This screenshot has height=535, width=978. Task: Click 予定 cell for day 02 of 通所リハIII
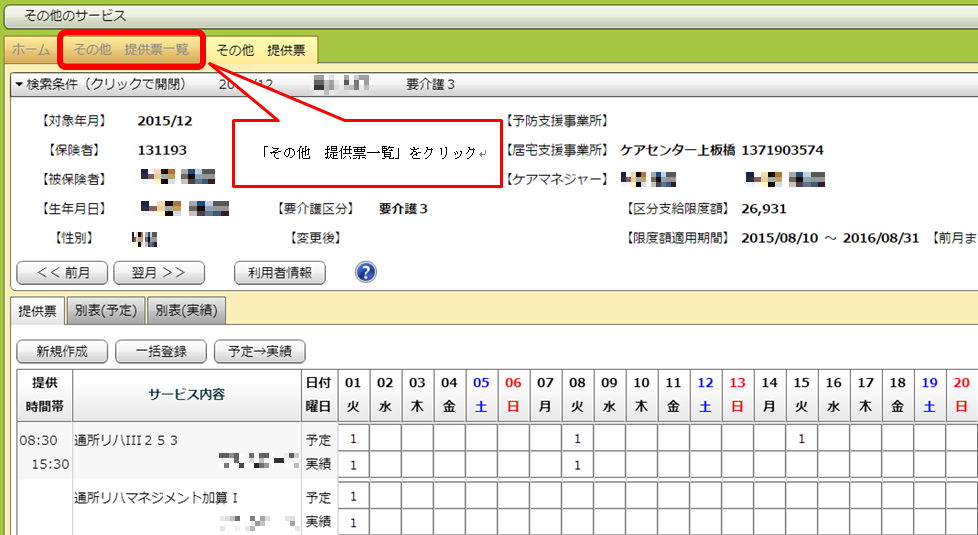pyautogui.click(x=385, y=439)
